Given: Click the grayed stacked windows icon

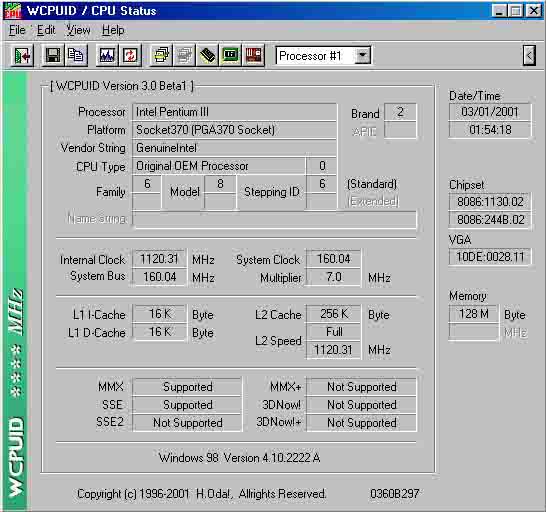Looking at the screenshot, I should click(185, 55).
